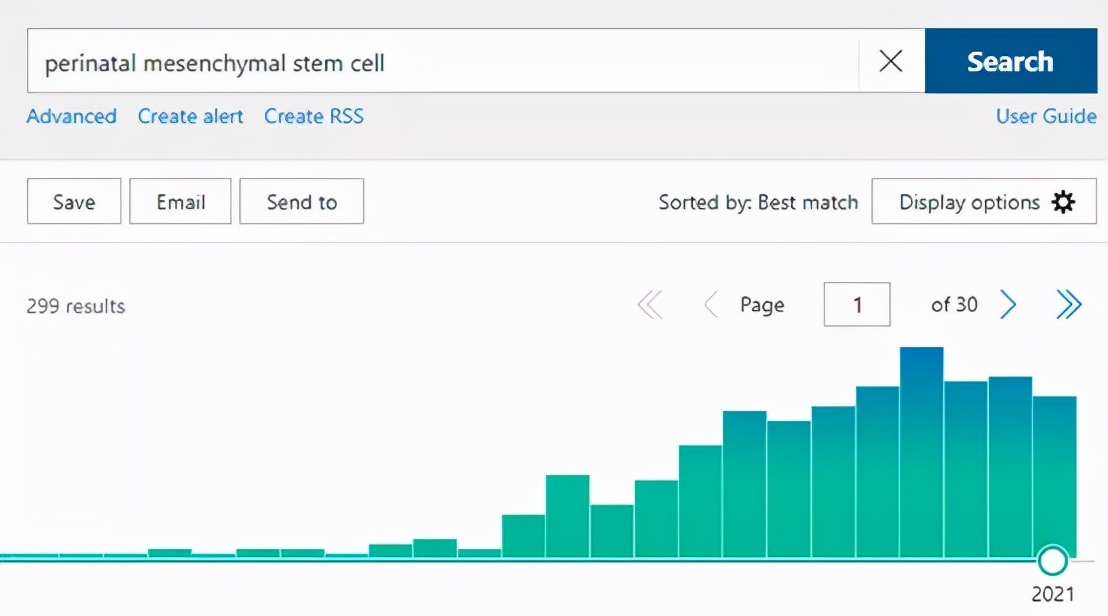Screen dimensions: 1108x616
Task: Click the Search button
Action: coord(1010,62)
